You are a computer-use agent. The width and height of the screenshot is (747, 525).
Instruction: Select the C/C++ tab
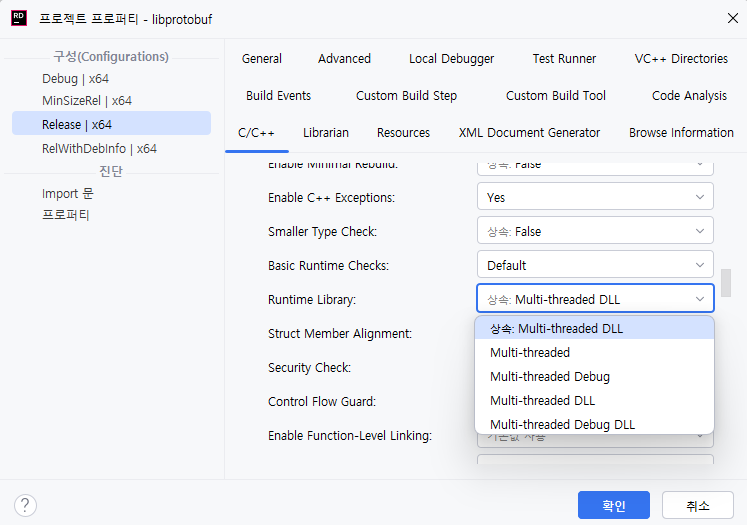tap(256, 133)
